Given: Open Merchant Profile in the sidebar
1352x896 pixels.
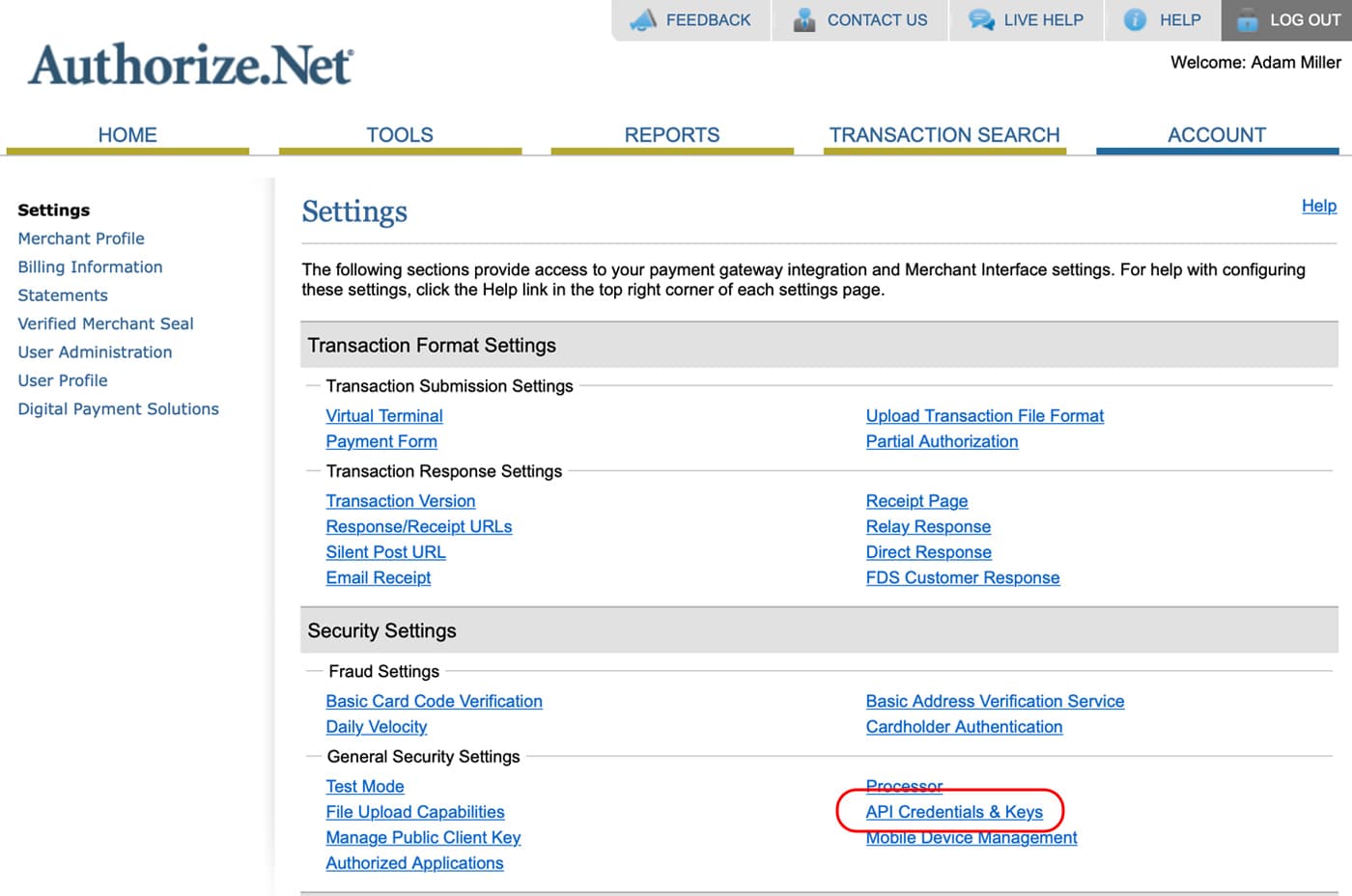Looking at the screenshot, I should [x=81, y=238].
